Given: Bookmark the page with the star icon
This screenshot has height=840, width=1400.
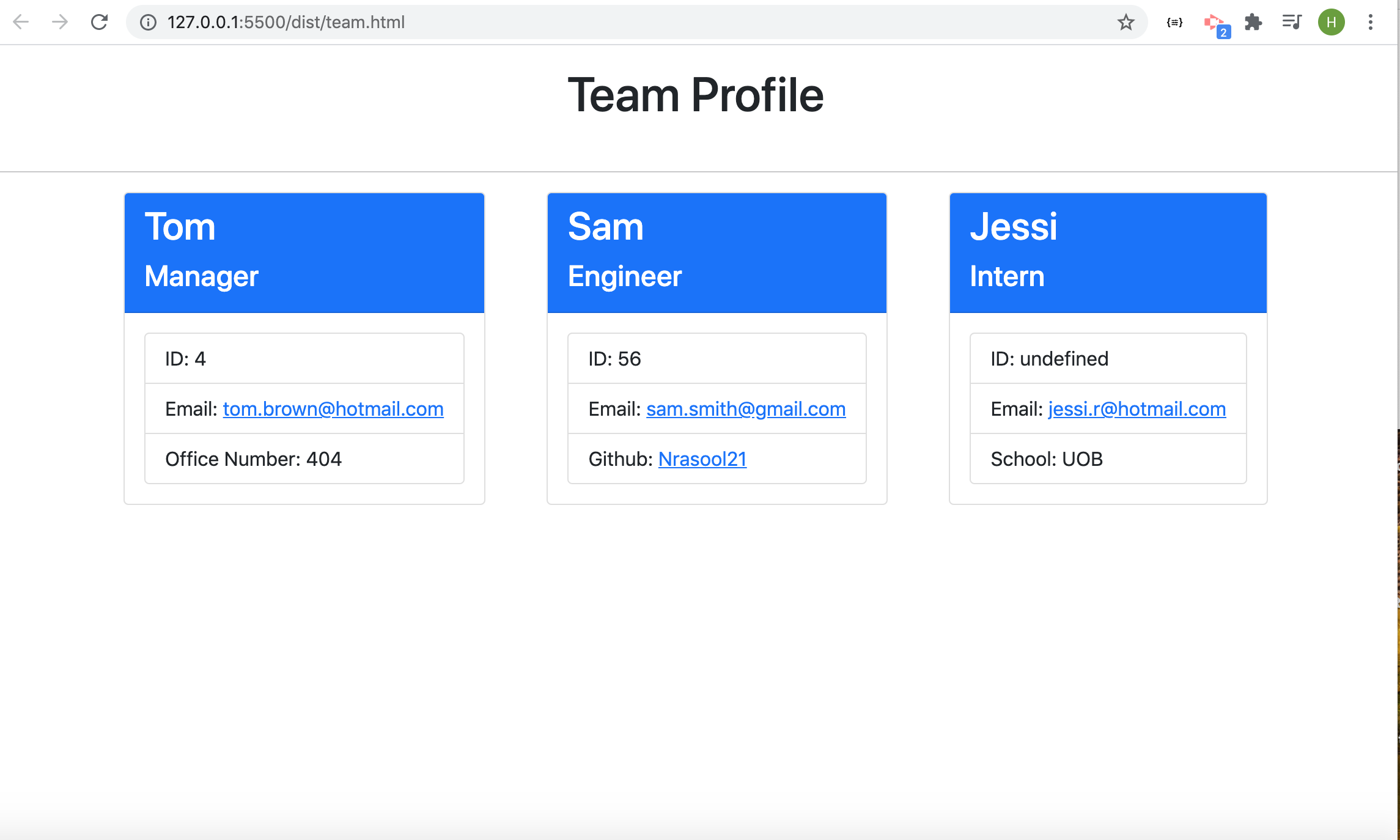Looking at the screenshot, I should click(1126, 22).
